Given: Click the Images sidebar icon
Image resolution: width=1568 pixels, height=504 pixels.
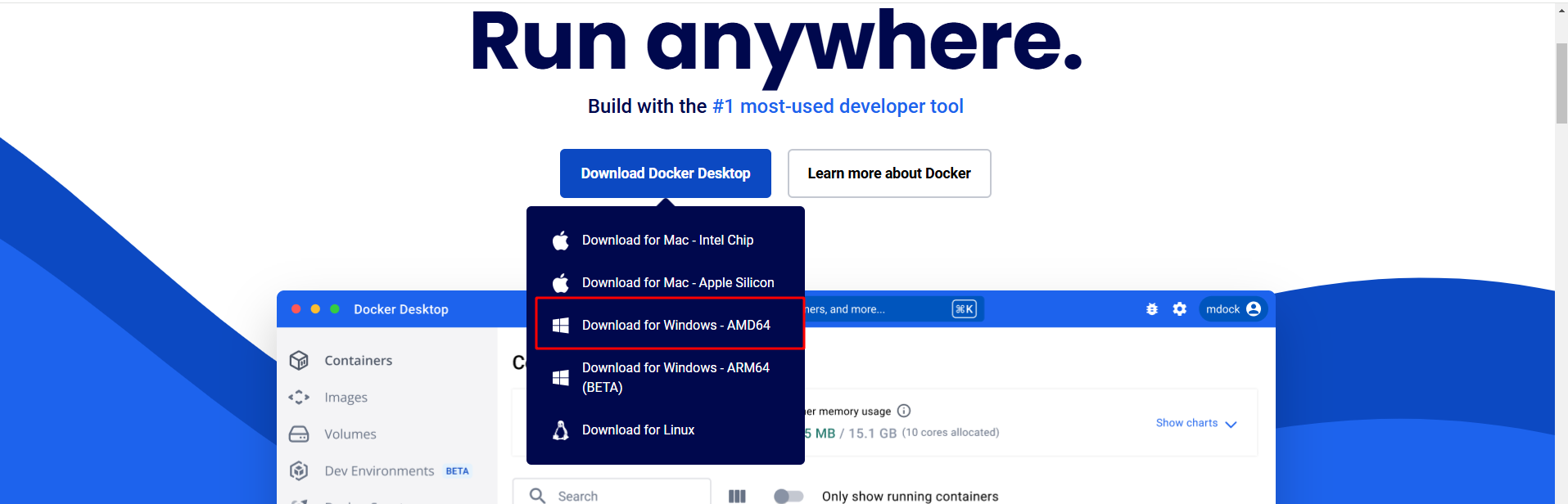Looking at the screenshot, I should [299, 397].
